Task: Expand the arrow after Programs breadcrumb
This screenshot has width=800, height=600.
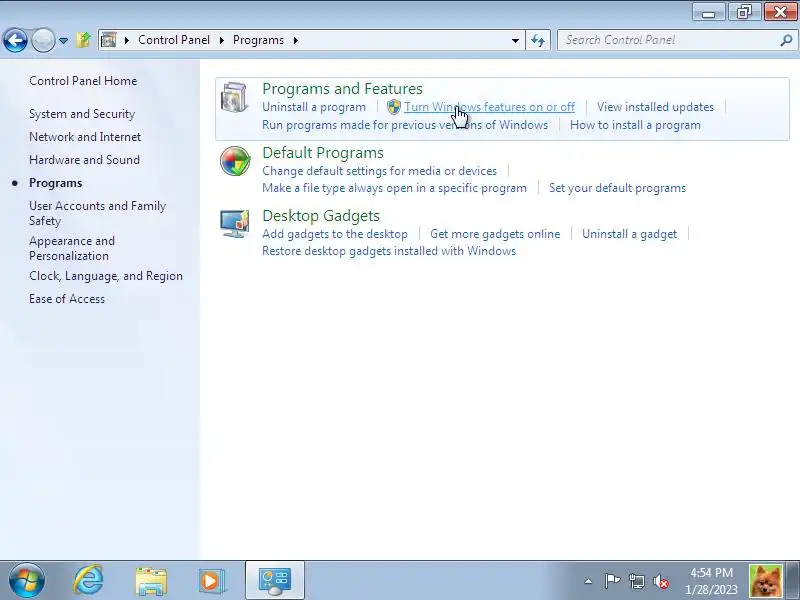Action: click(x=295, y=40)
